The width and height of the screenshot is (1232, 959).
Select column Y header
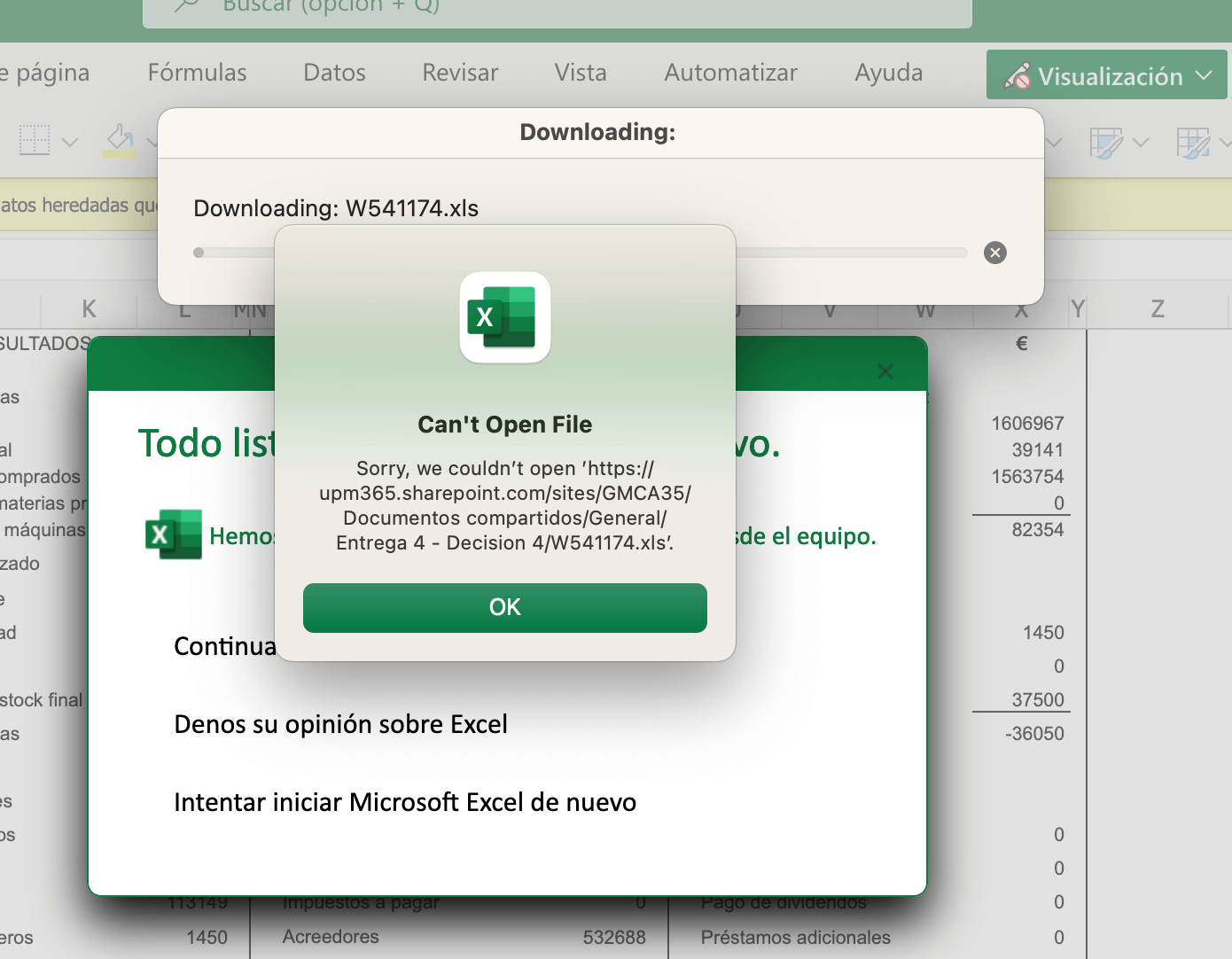(1078, 309)
